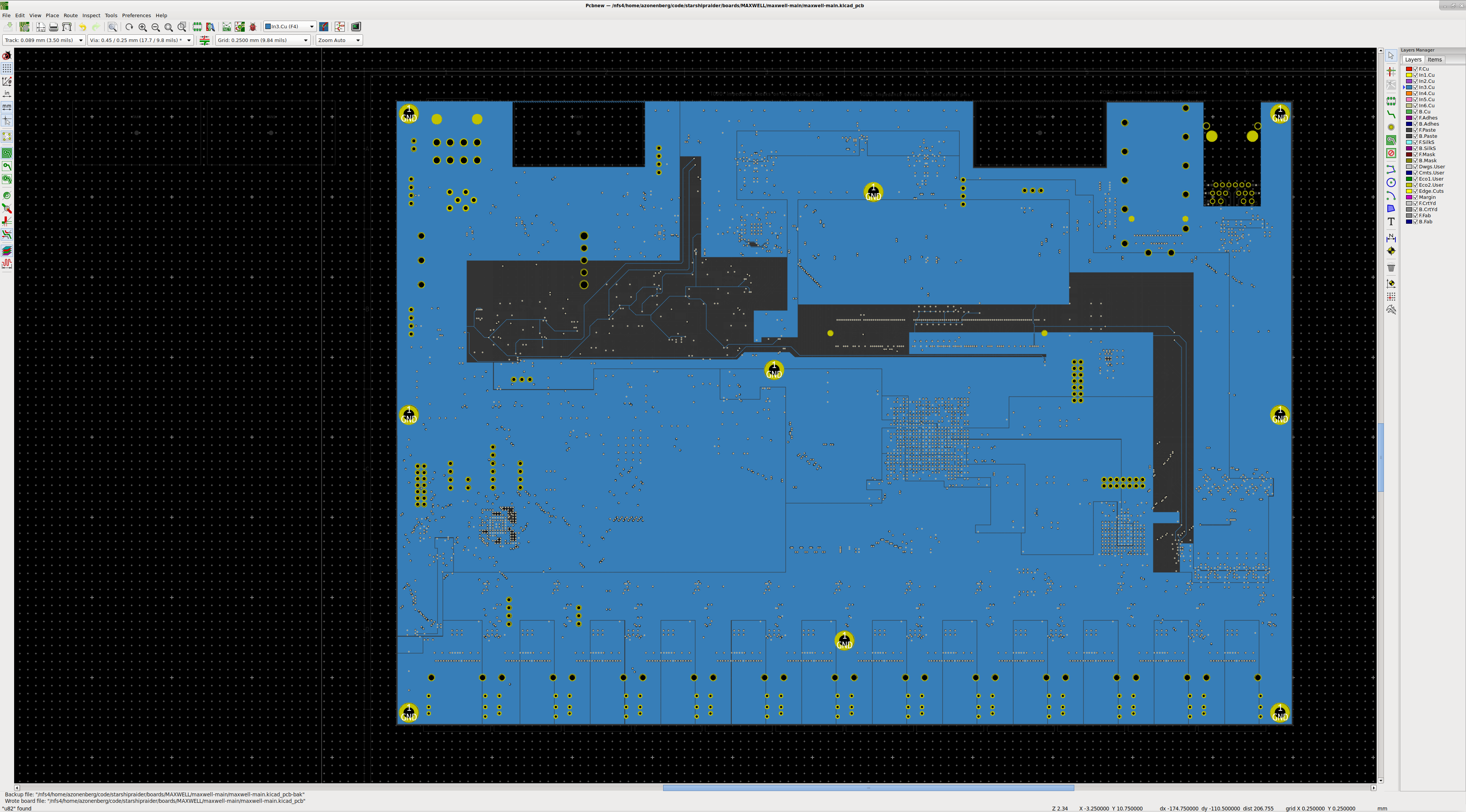Viewport: 1466px width, 812px height.
Task: Select the Add vias tool
Action: [x=1391, y=128]
